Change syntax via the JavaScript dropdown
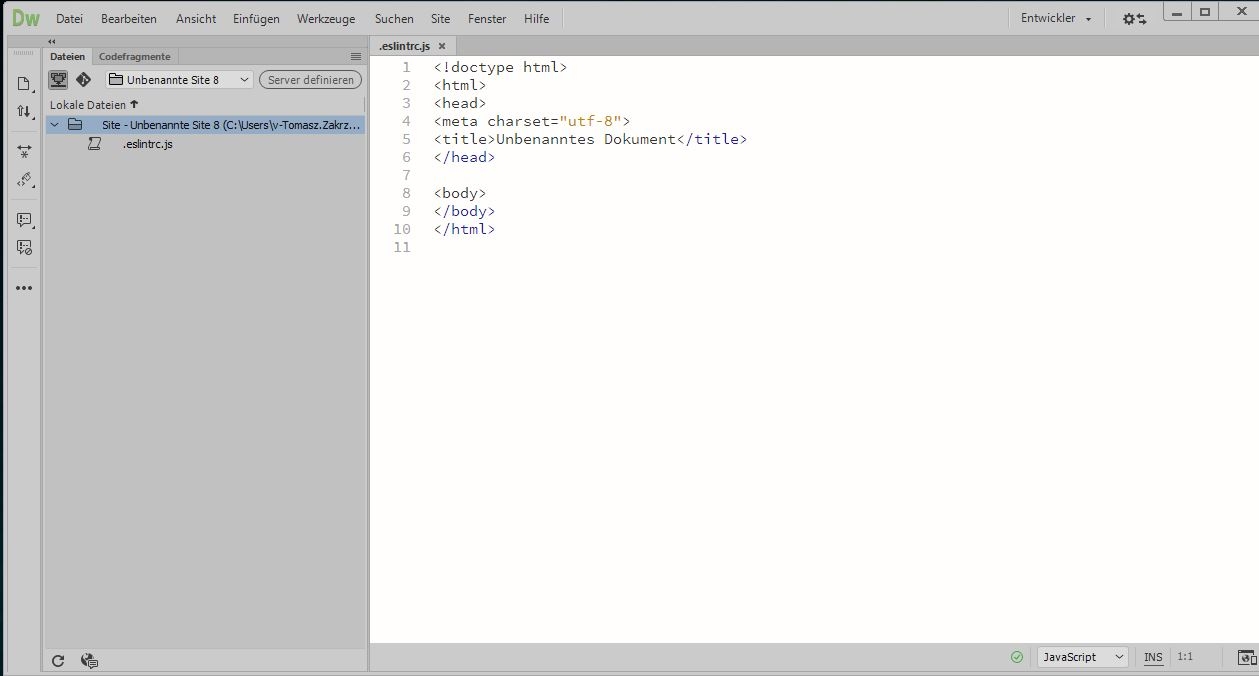Image resolution: width=1259 pixels, height=676 pixels. pos(1080,657)
